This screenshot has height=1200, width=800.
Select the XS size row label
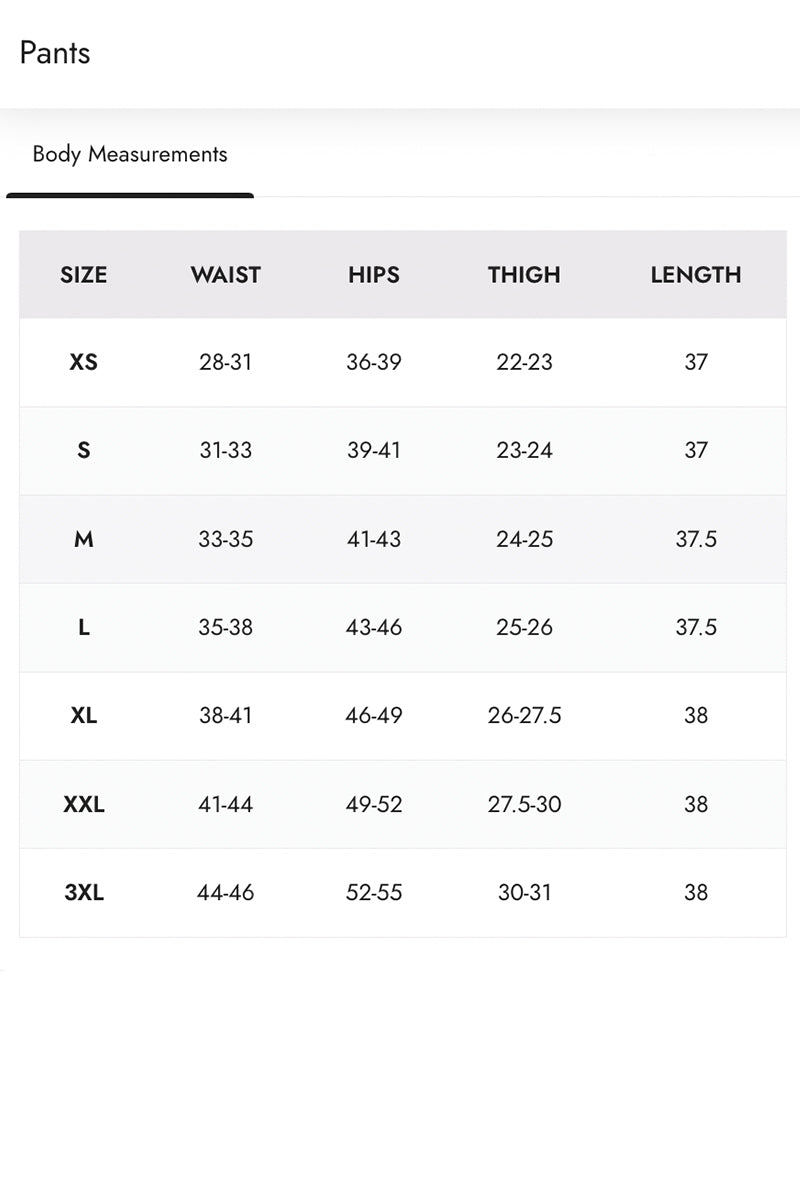click(x=83, y=362)
